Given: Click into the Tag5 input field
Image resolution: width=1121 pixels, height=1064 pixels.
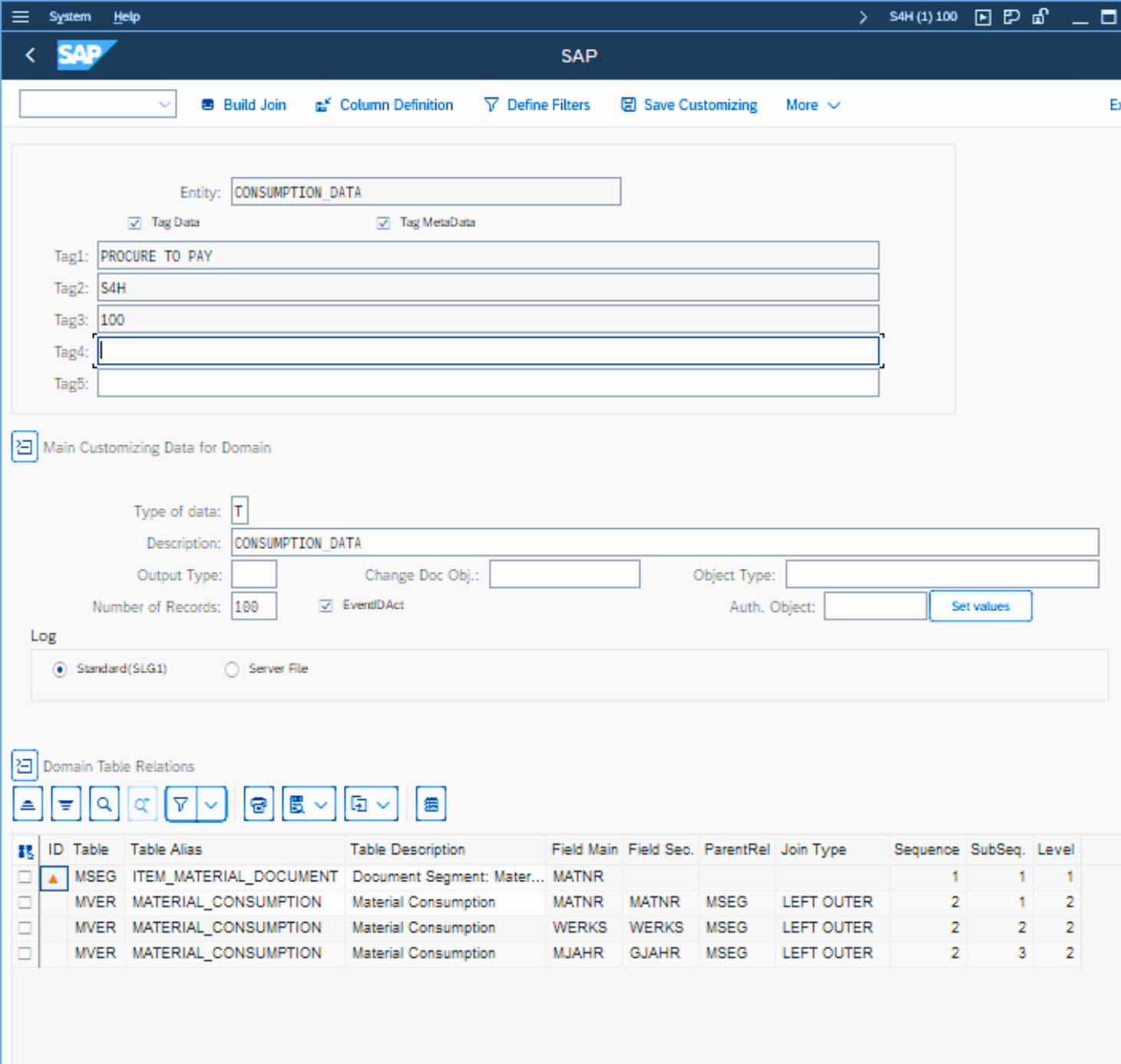Looking at the screenshot, I should click(x=488, y=383).
